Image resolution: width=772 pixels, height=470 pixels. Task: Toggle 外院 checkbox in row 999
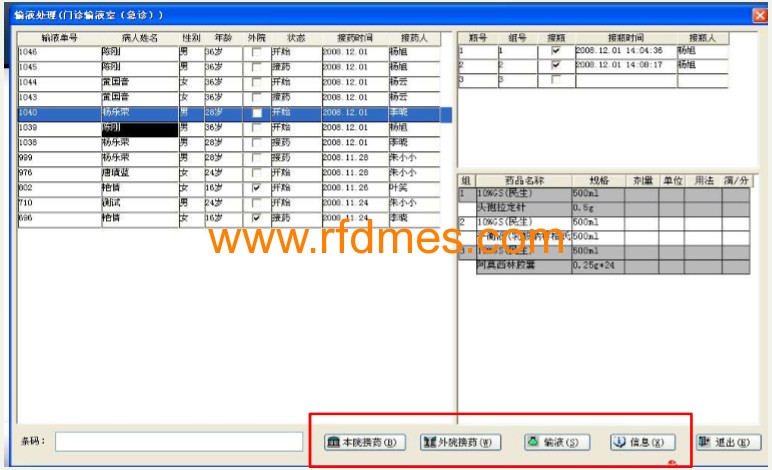(257, 158)
